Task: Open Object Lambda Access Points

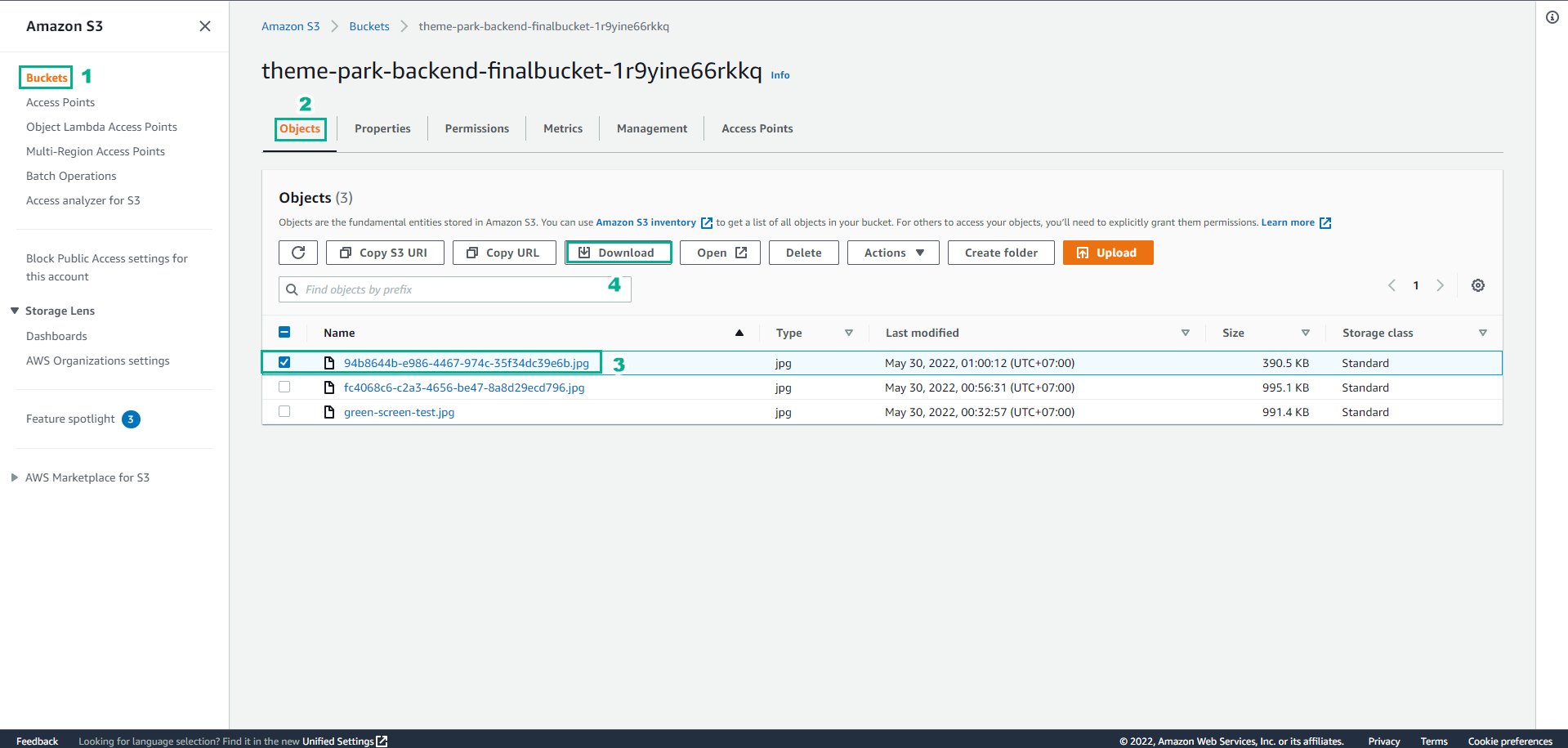Action: pyautogui.click(x=101, y=127)
